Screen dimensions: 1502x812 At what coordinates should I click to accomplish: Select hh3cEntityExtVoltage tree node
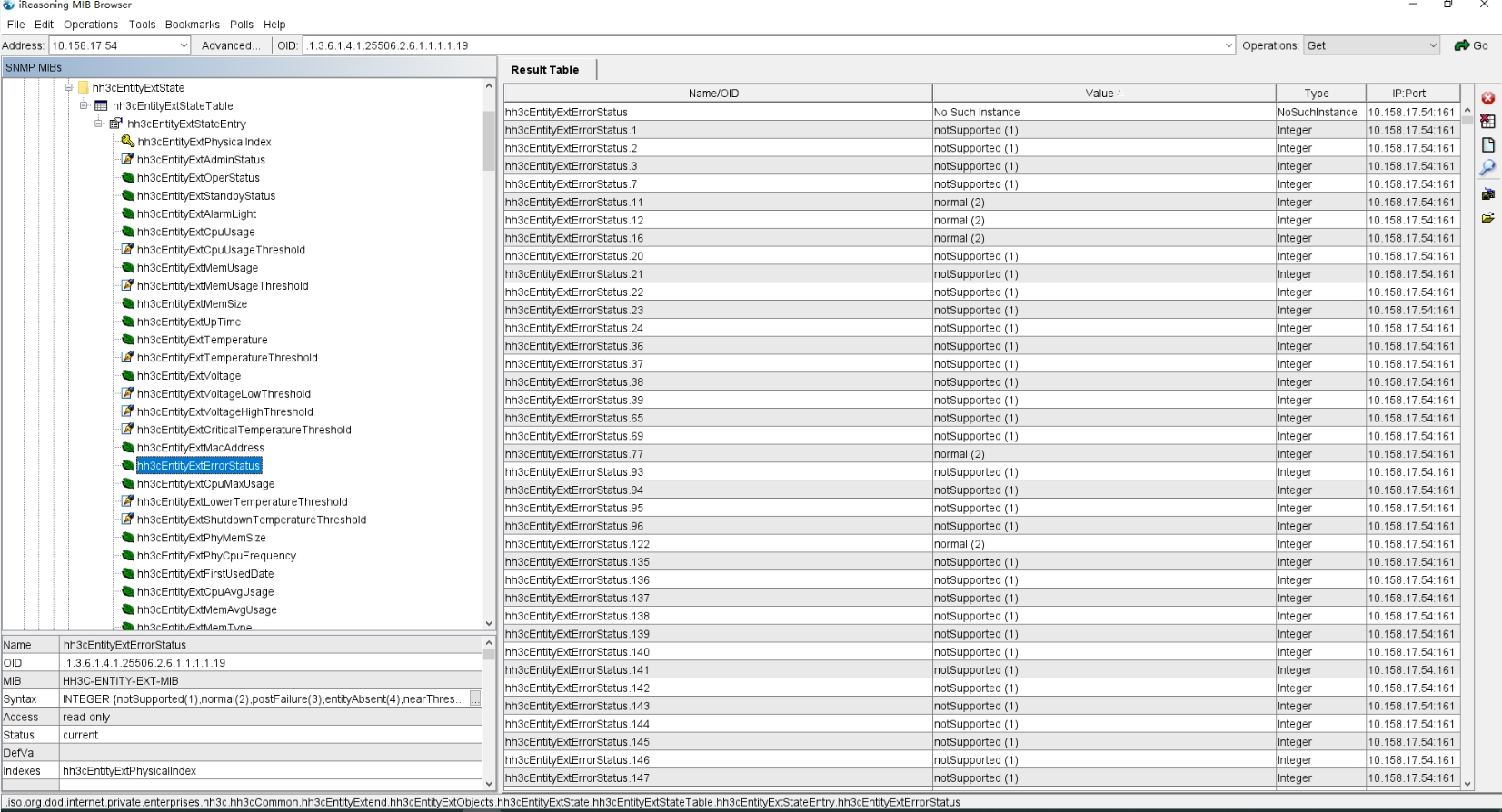tap(189, 376)
